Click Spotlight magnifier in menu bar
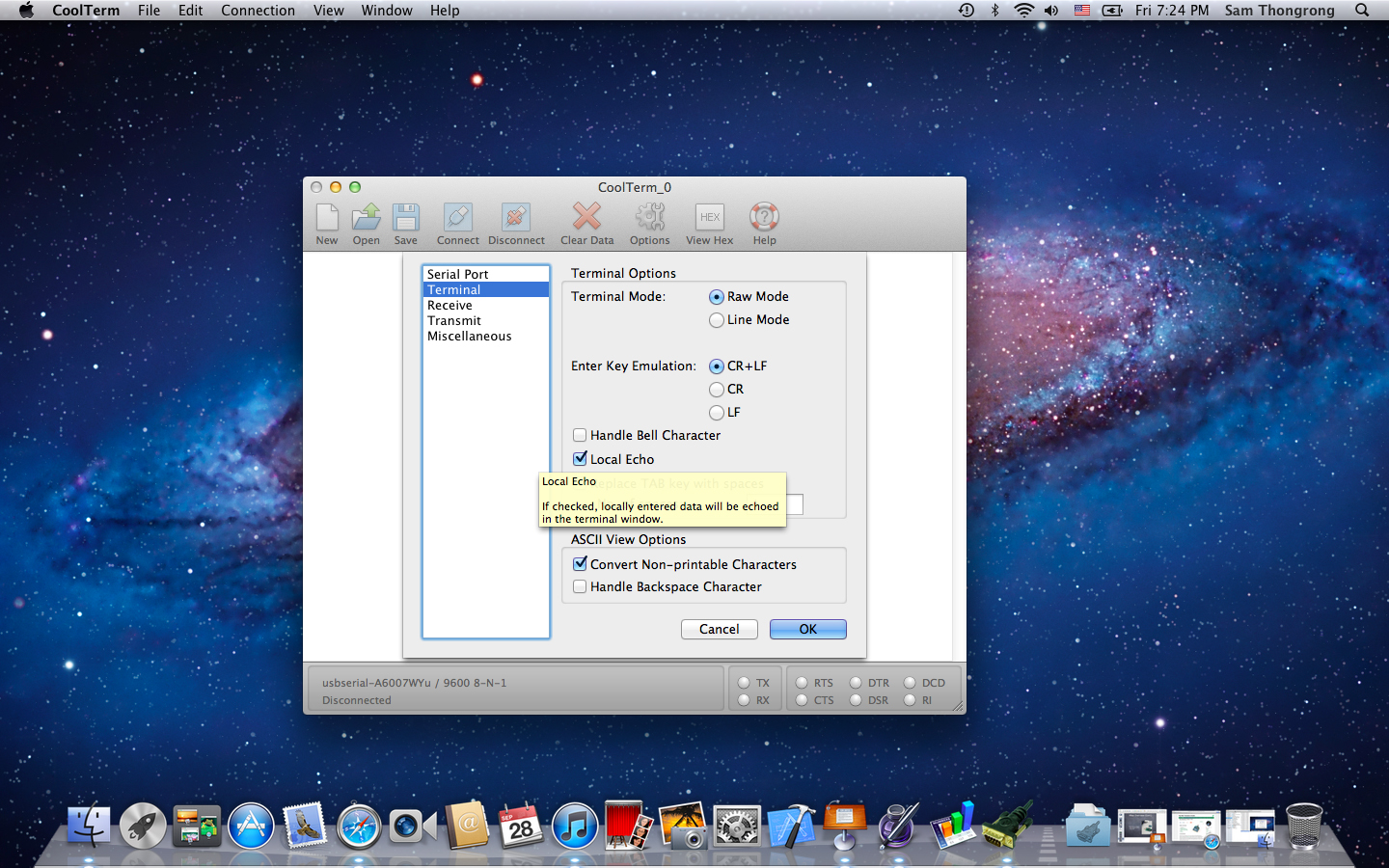The image size is (1389, 868). [x=1362, y=11]
